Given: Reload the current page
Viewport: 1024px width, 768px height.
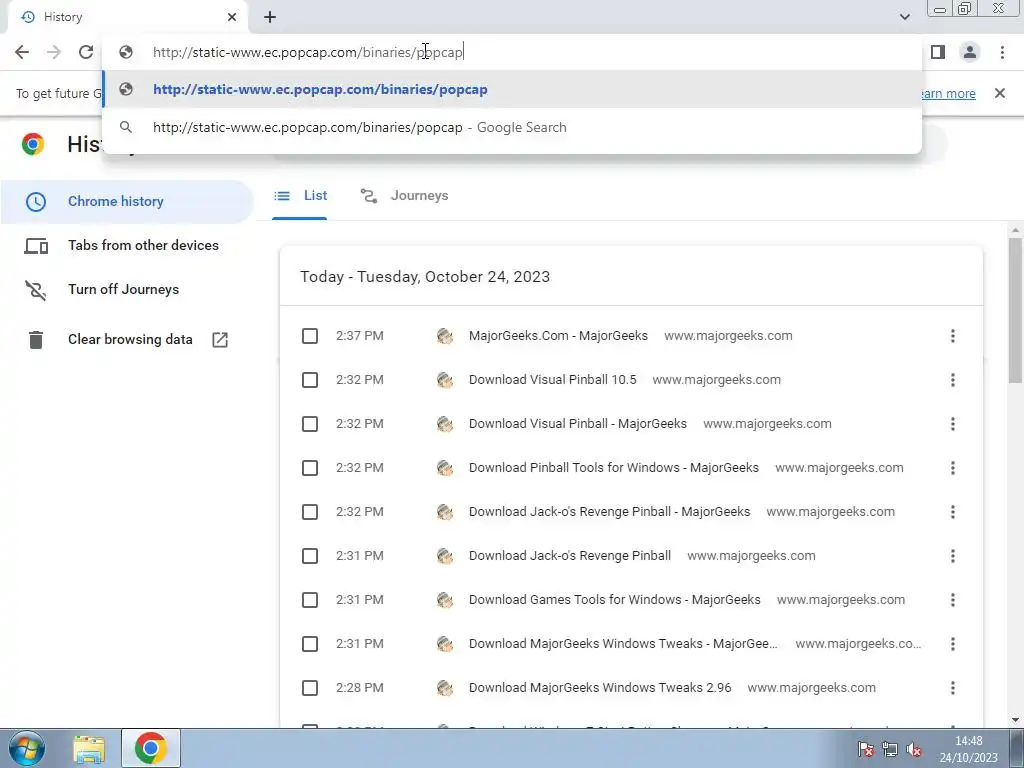Looking at the screenshot, I should click(86, 52).
